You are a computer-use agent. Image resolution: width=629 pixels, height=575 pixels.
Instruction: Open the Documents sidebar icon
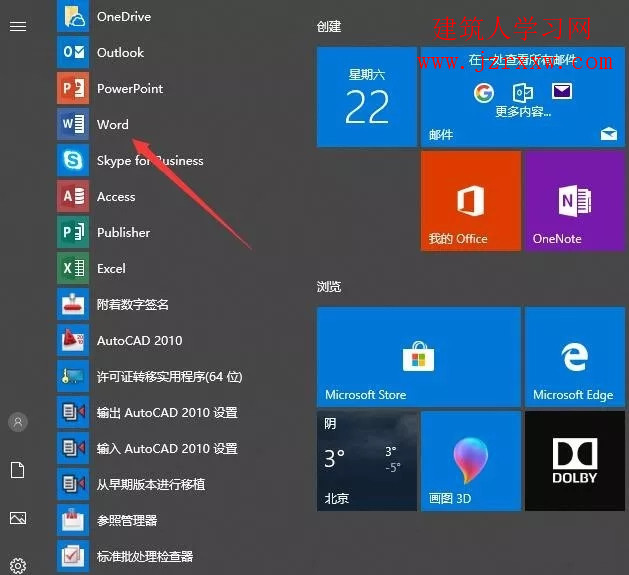tap(18, 470)
